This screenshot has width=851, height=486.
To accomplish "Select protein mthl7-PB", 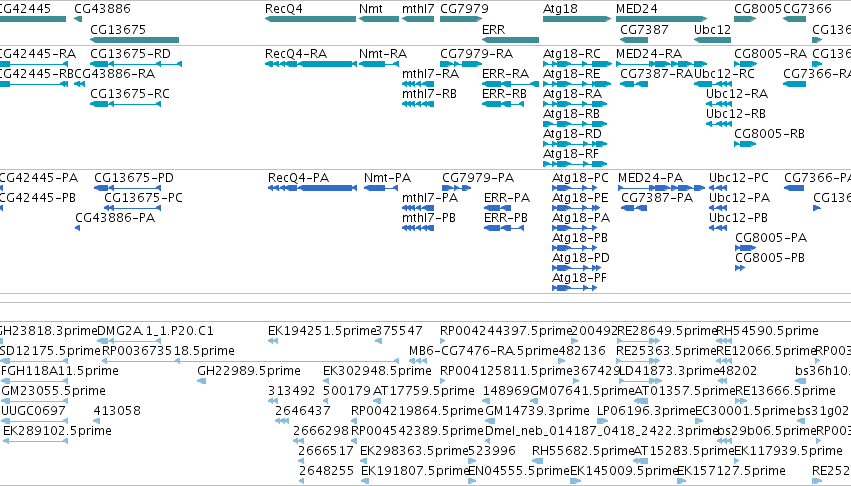I will (418, 228).
